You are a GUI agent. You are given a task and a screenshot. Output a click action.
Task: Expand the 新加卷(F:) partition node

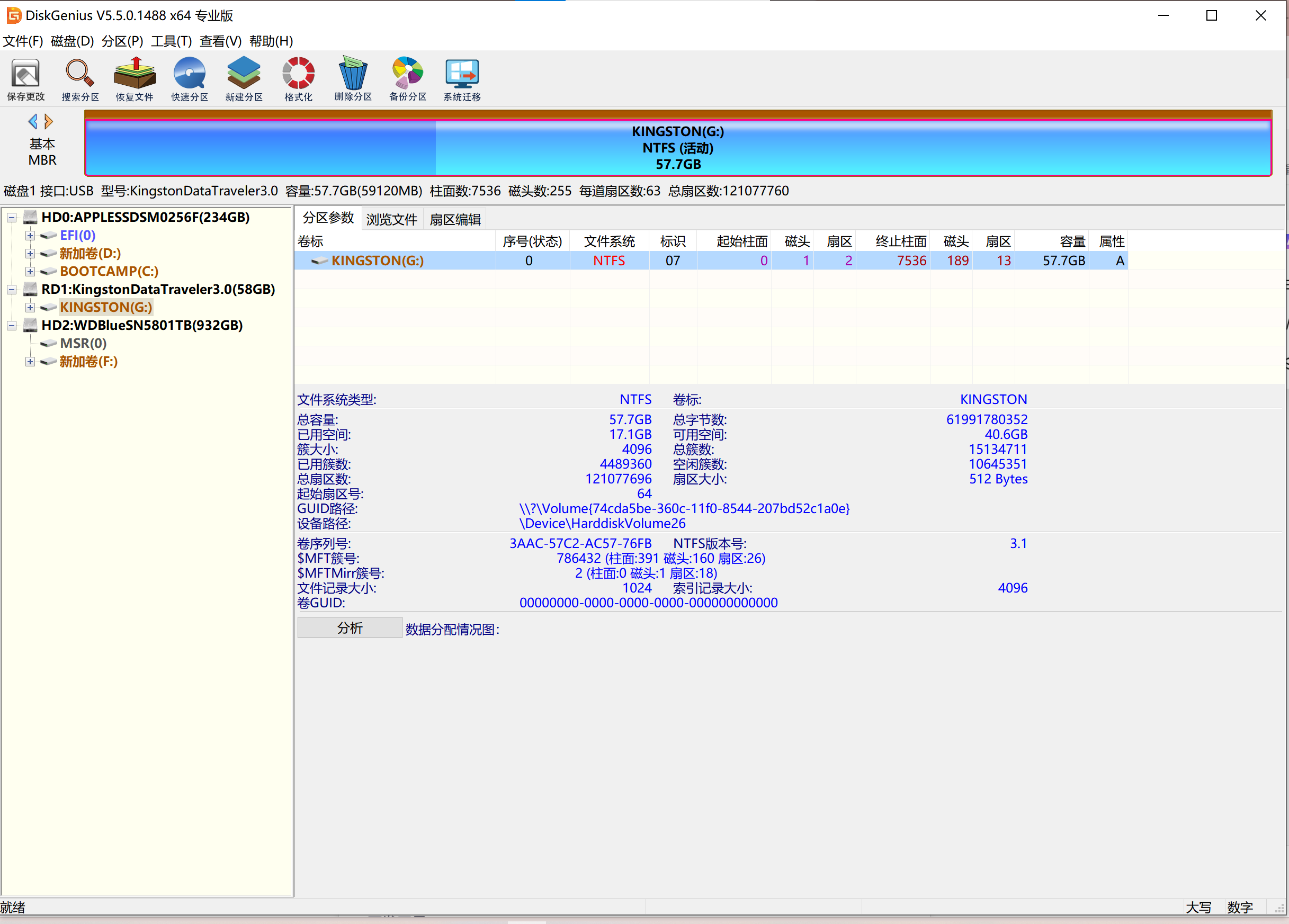(30, 362)
